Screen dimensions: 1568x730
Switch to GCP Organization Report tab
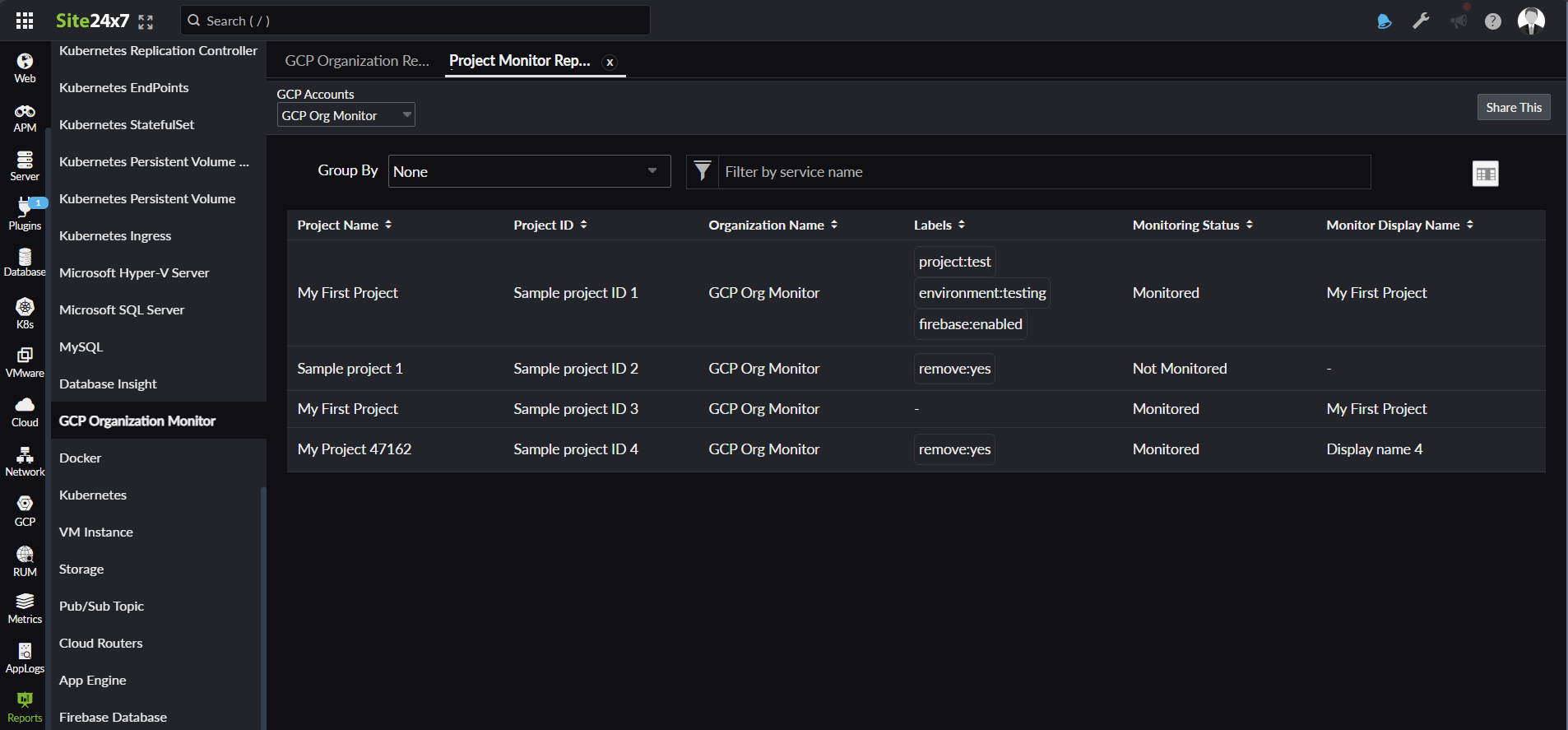(356, 61)
